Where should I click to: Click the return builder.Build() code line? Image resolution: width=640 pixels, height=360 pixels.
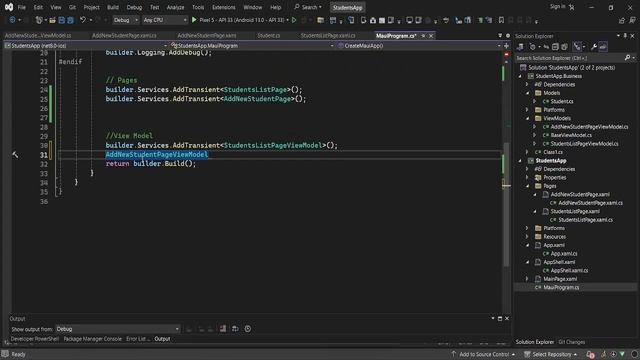tap(151, 164)
